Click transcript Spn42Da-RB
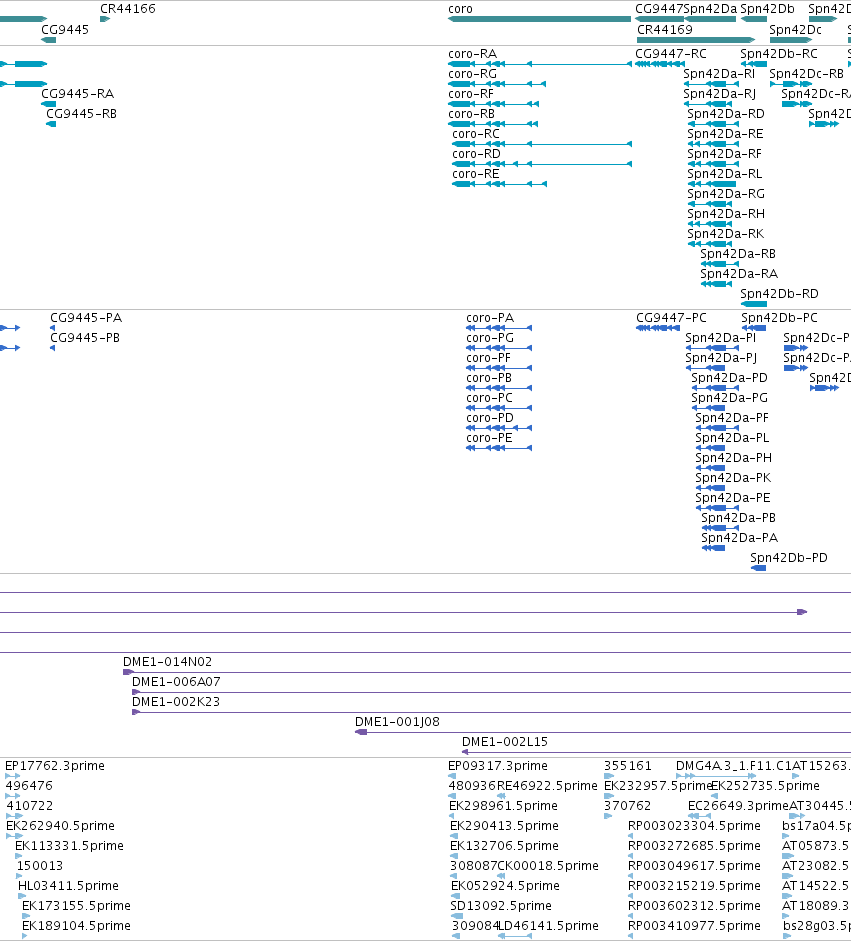 click(x=738, y=253)
